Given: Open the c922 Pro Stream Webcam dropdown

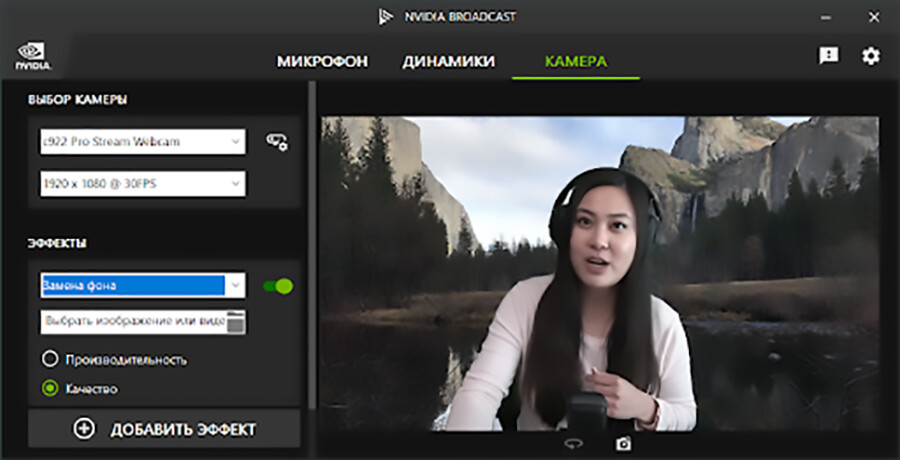Looking at the screenshot, I should pos(143,141).
